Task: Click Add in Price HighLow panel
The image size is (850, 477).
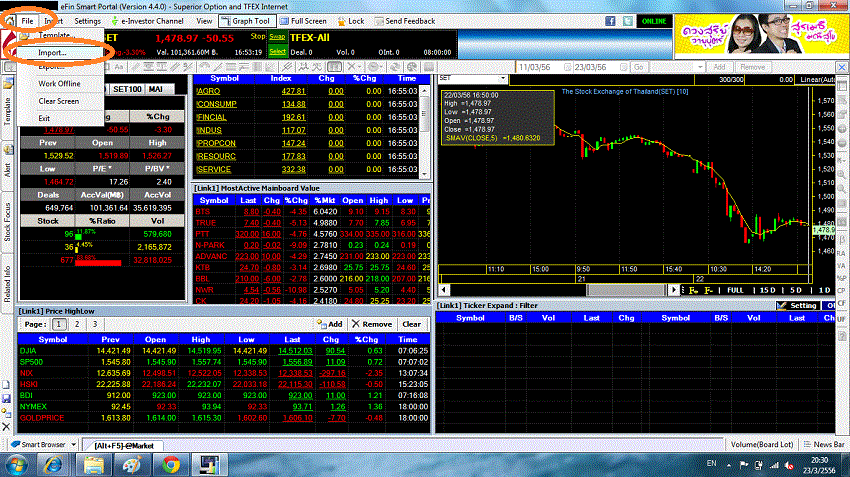Action: pos(330,324)
